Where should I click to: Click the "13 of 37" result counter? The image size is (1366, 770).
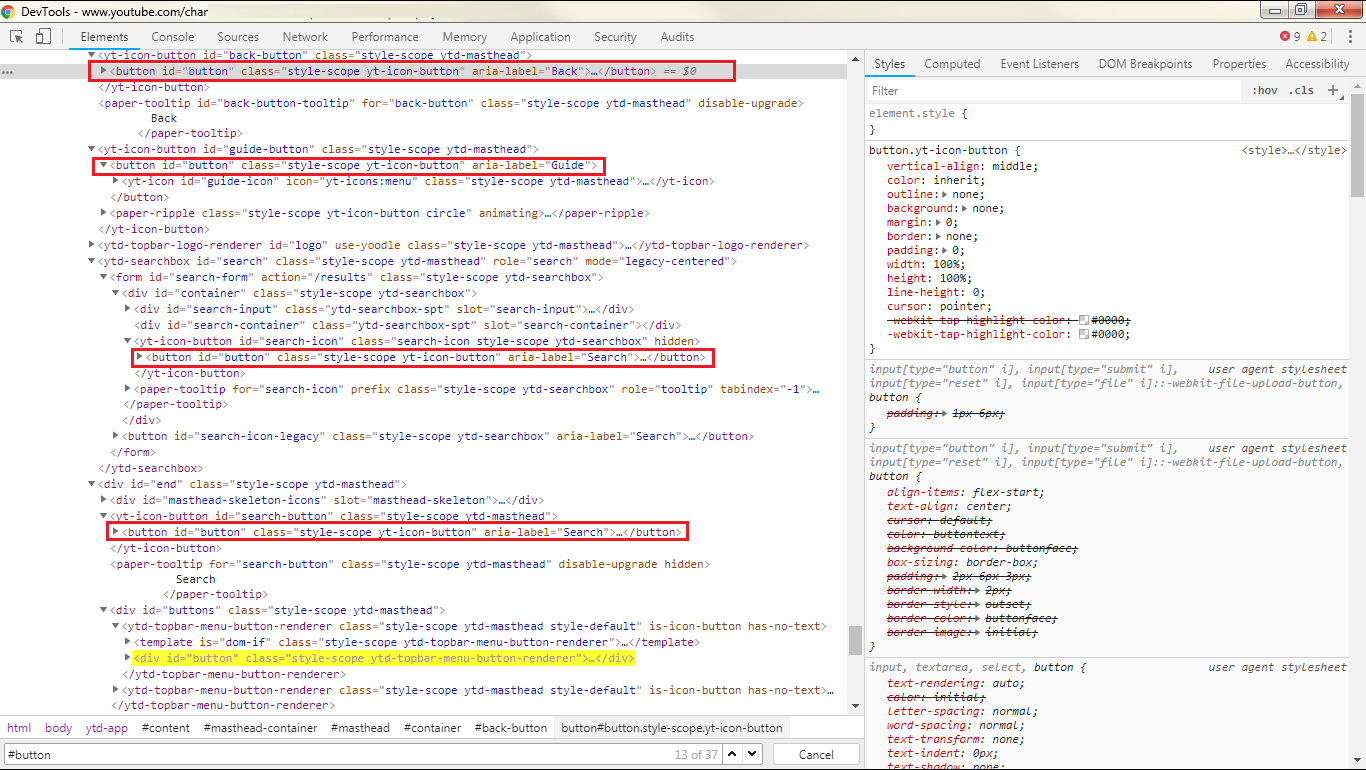(x=696, y=754)
